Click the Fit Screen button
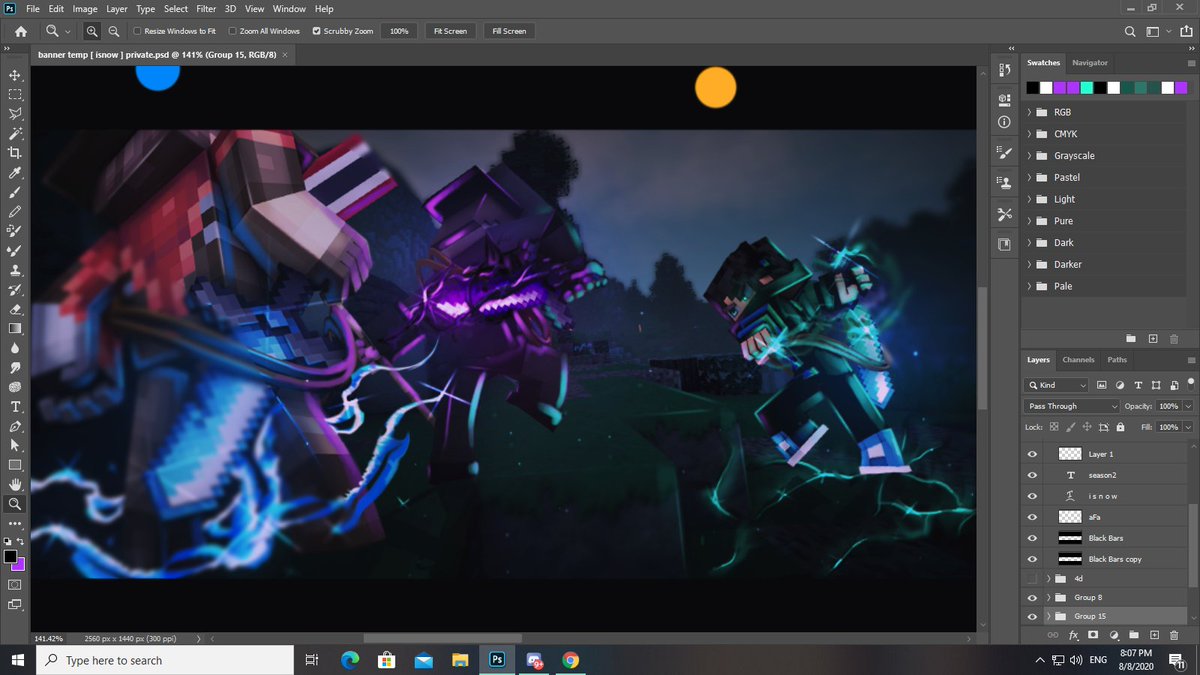Image resolution: width=1200 pixels, height=675 pixels. point(450,31)
